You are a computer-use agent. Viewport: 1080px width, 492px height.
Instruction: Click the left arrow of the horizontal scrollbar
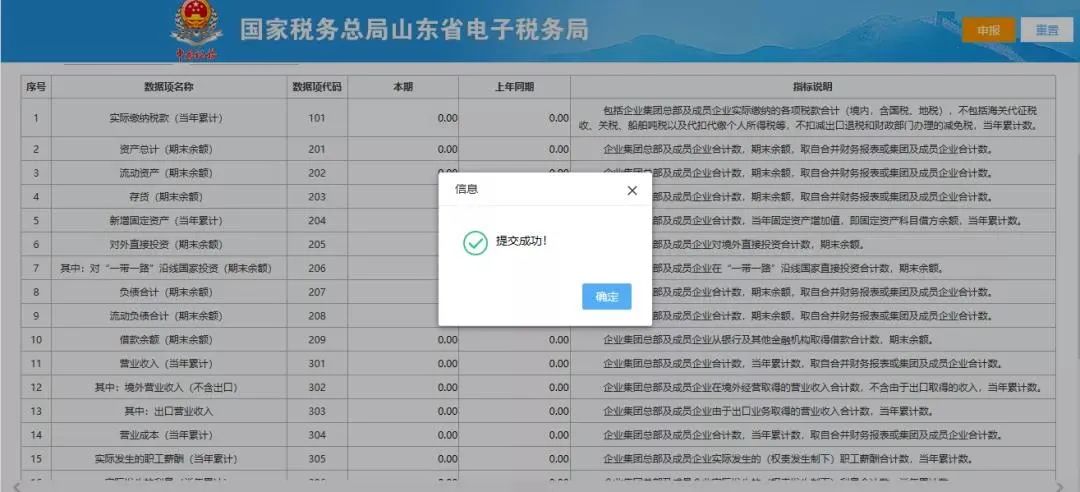tap(17, 486)
